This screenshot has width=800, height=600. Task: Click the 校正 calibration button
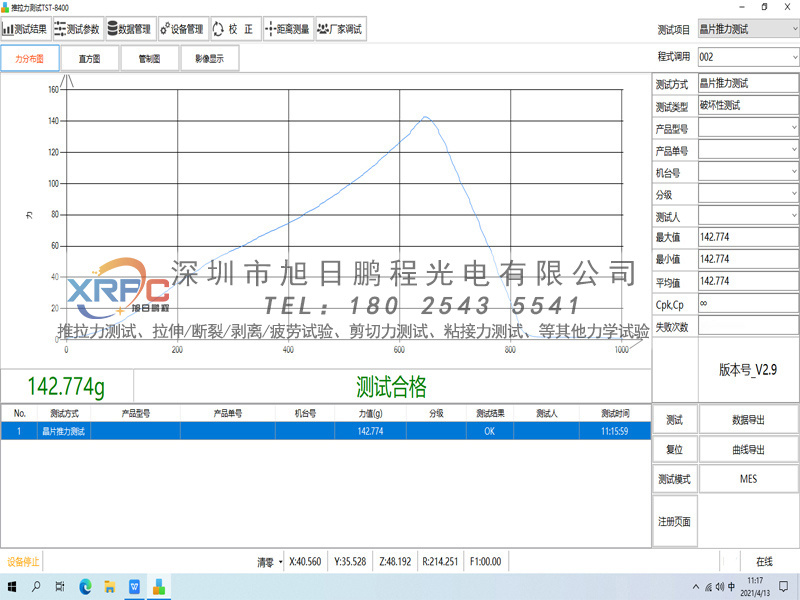(x=235, y=29)
